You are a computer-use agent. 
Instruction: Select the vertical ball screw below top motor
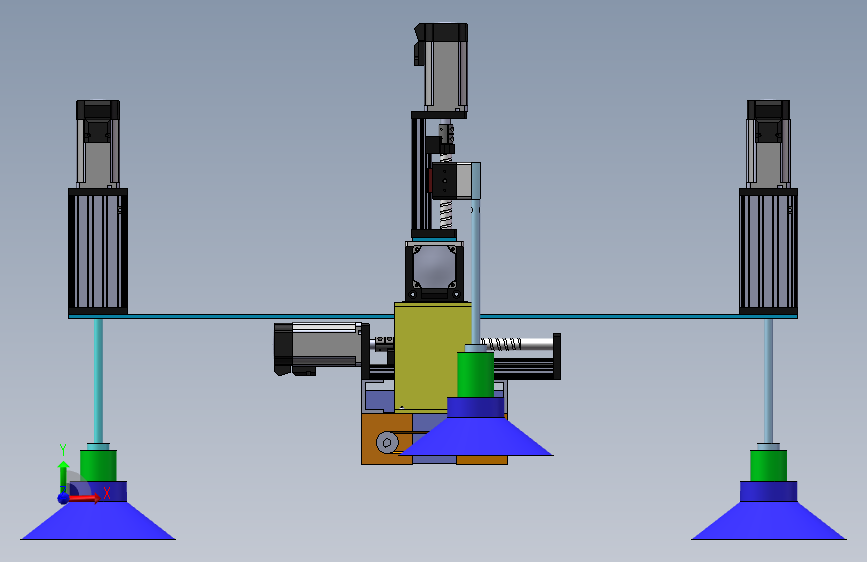point(446,215)
